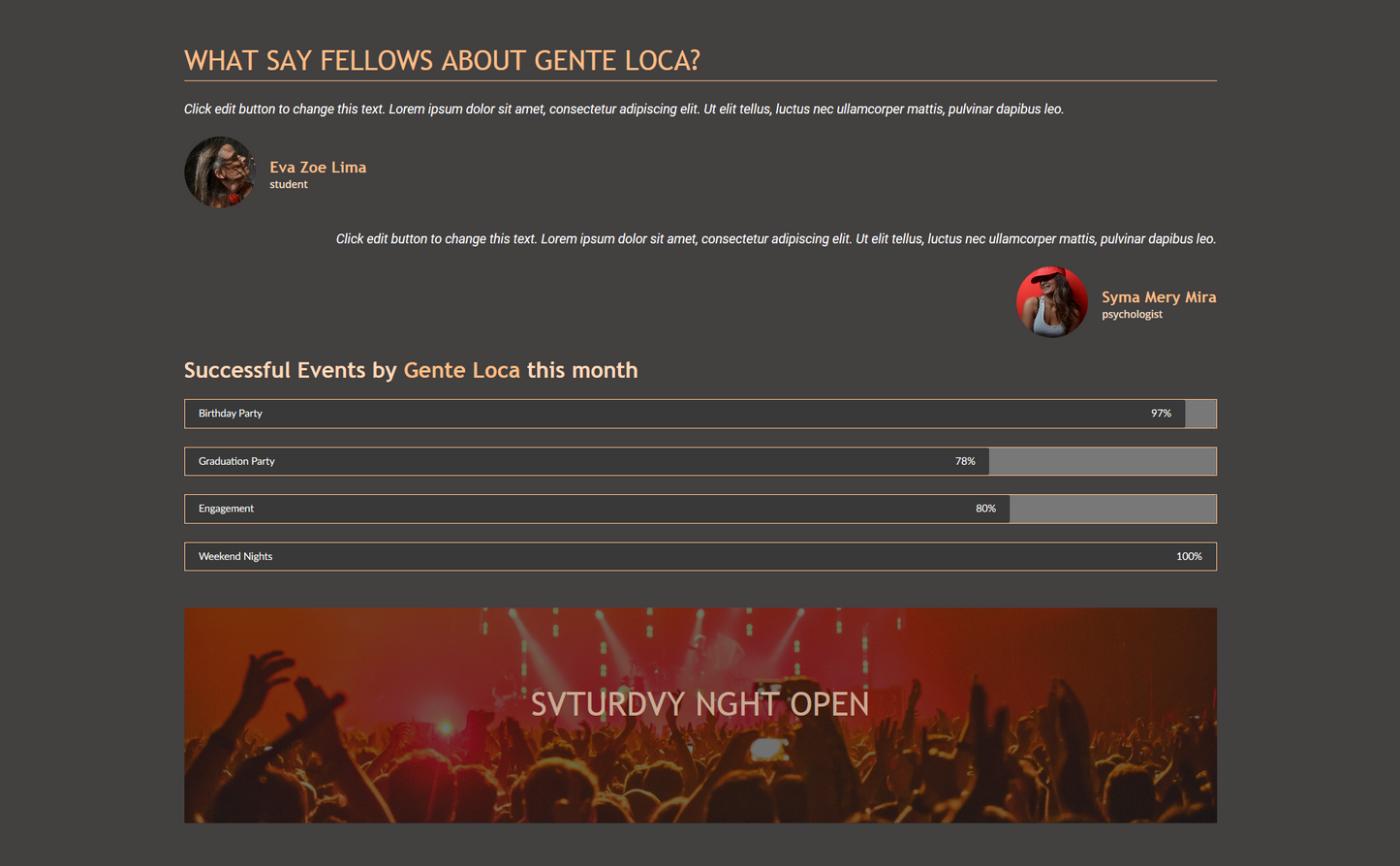This screenshot has width=1400, height=866.
Task: Click the Weekend Nights progress bar label
Action: pyautogui.click(x=235, y=557)
